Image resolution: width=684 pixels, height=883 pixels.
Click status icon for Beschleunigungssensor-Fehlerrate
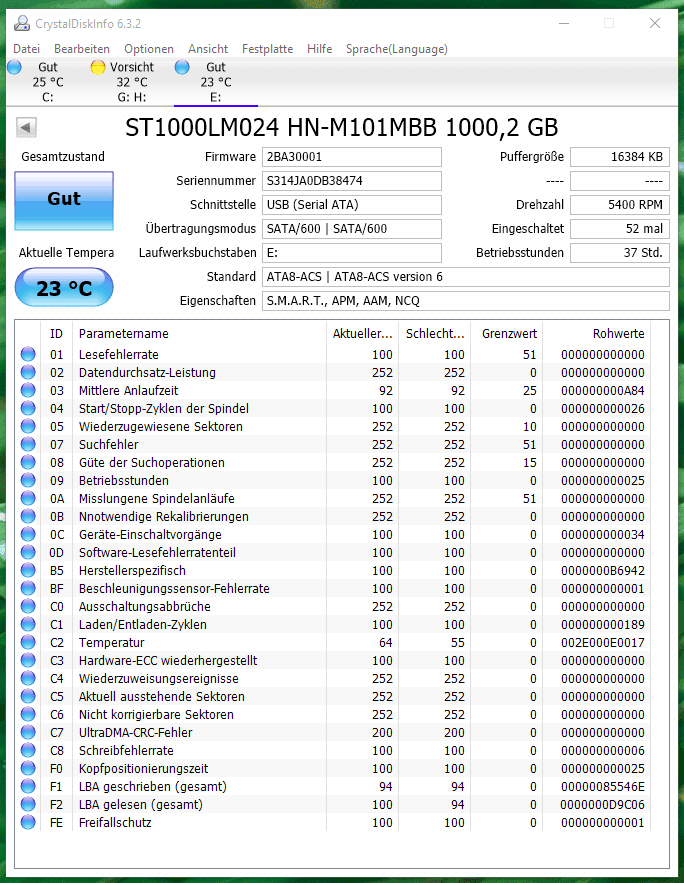(28, 588)
